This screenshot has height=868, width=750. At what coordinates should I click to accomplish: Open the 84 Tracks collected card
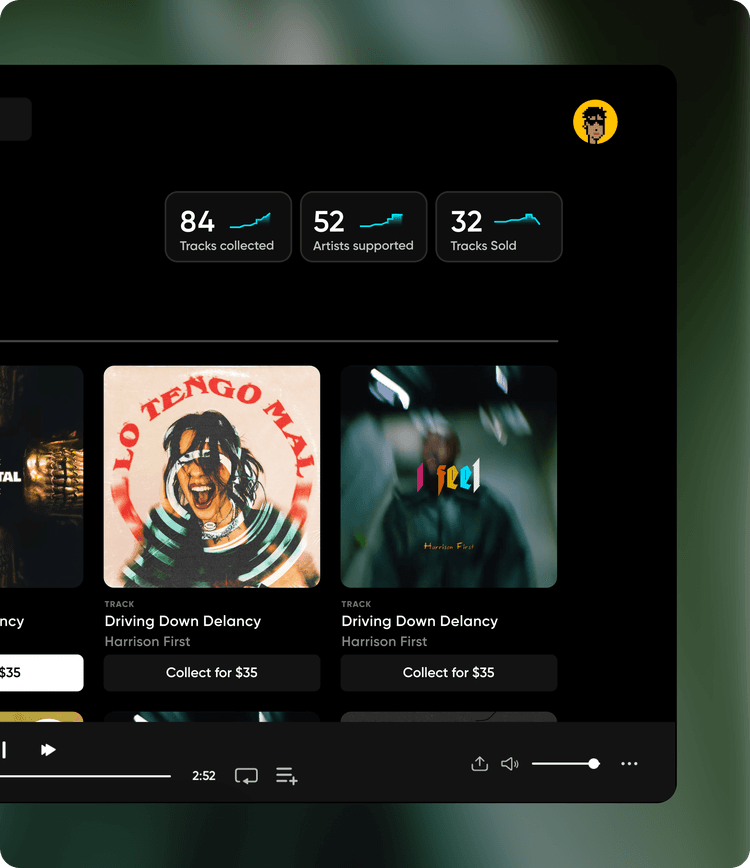[228, 226]
